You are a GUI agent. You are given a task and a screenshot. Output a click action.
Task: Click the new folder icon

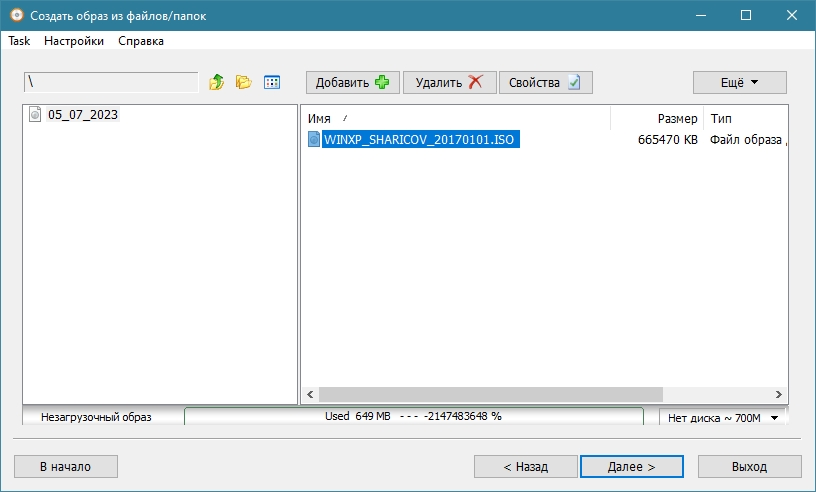pyautogui.click(x=243, y=82)
